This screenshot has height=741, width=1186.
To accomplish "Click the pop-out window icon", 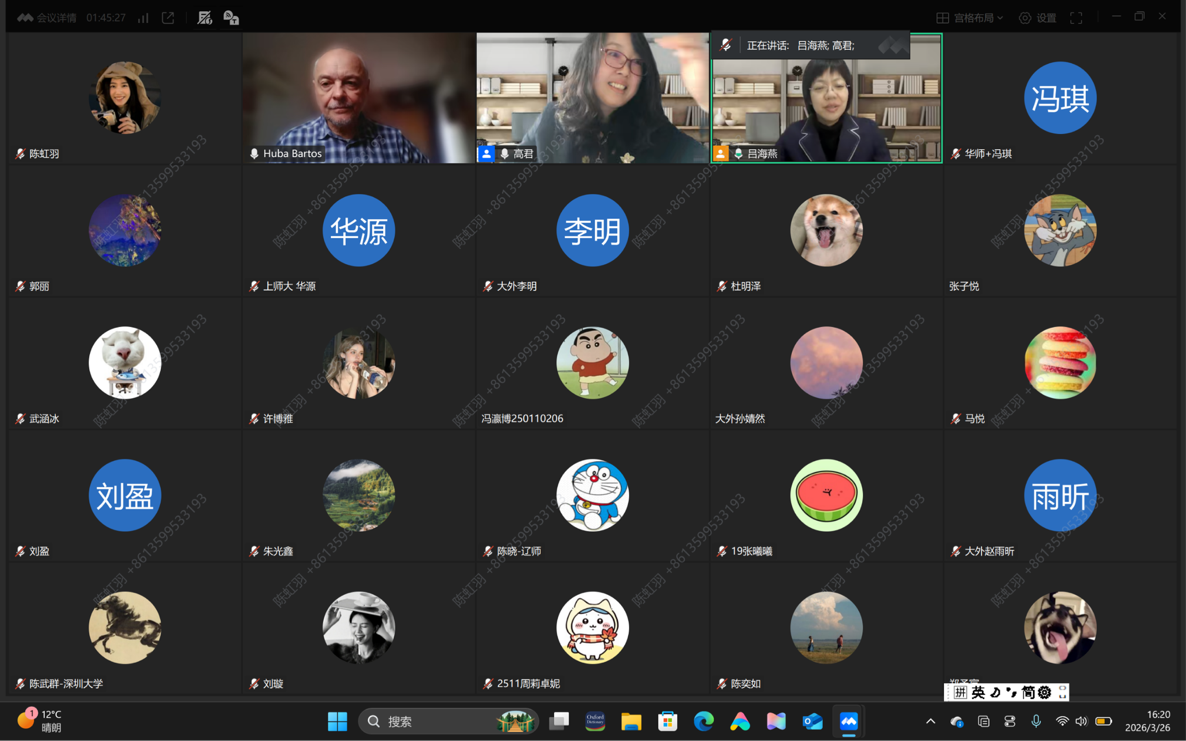I will click(168, 18).
